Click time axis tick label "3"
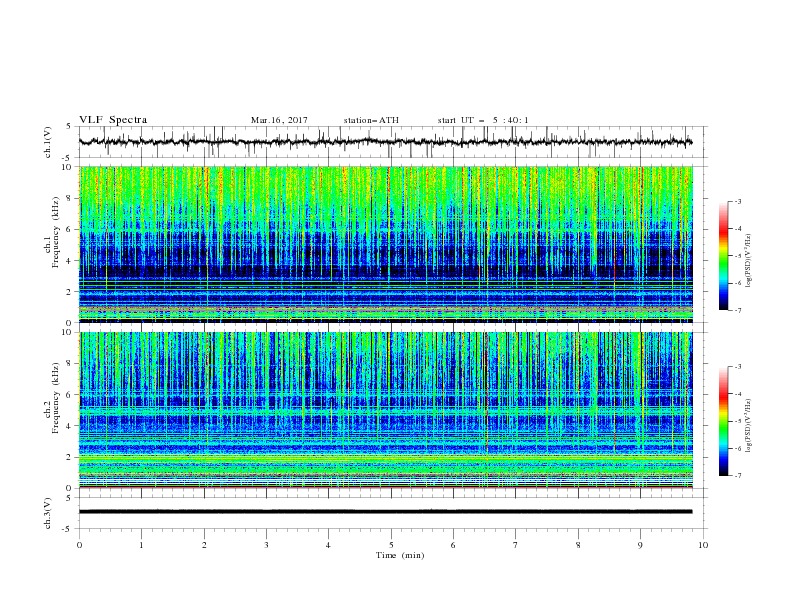Viewport: 792px width, 612px height. click(x=266, y=545)
